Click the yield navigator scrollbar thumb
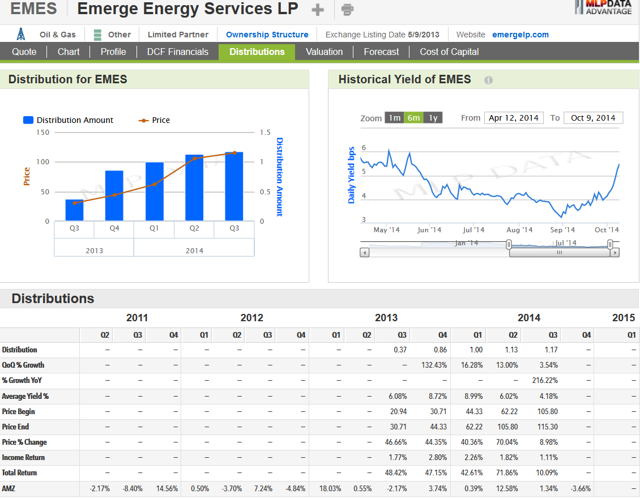This screenshot has height=498, width=640. coord(560,253)
